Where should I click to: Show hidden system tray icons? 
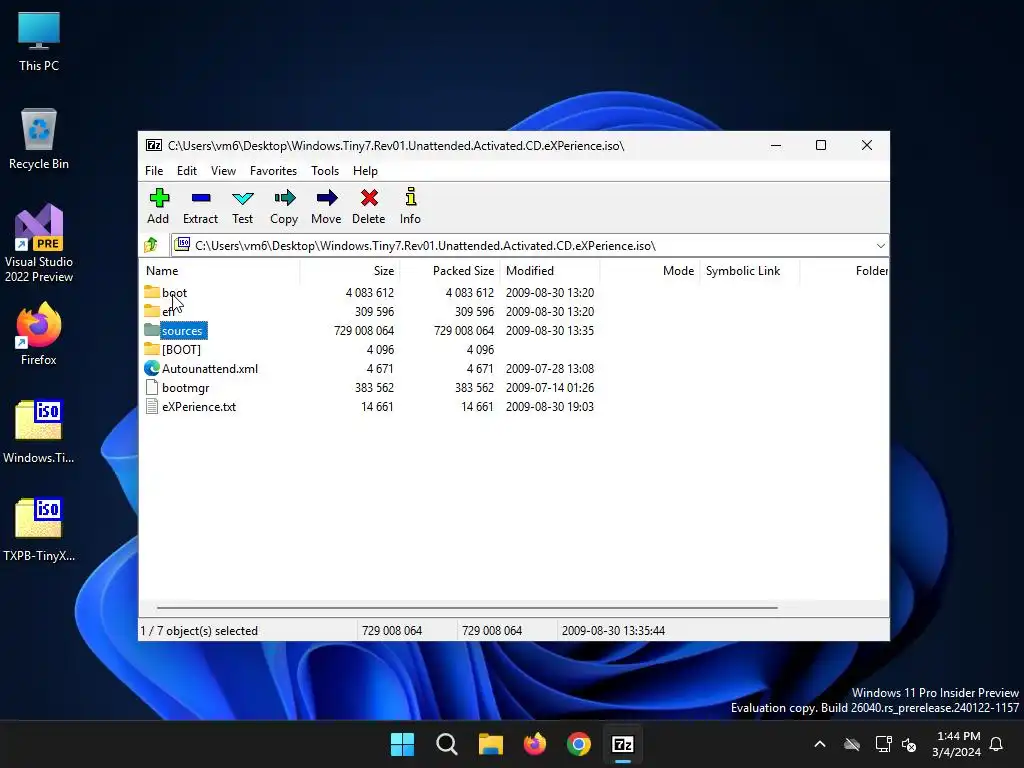tap(820, 744)
